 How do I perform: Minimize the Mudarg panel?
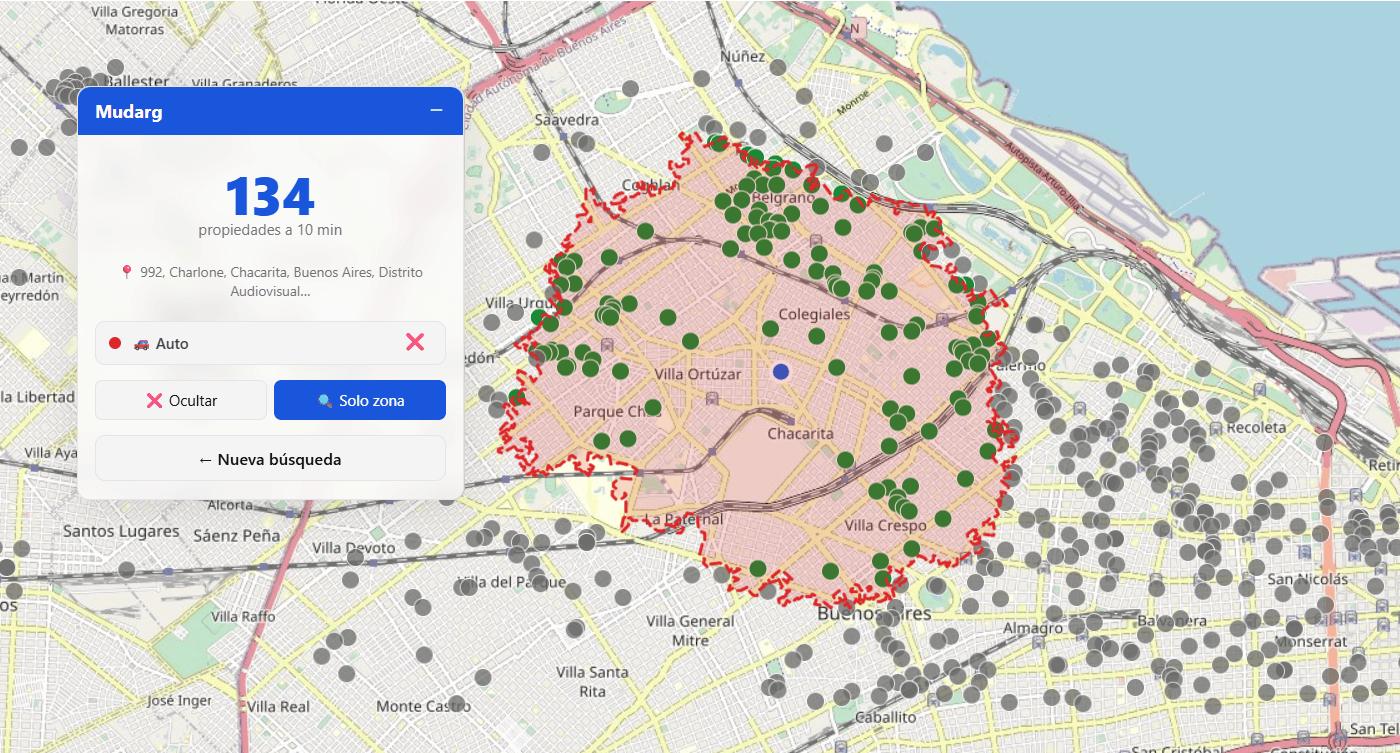436,110
